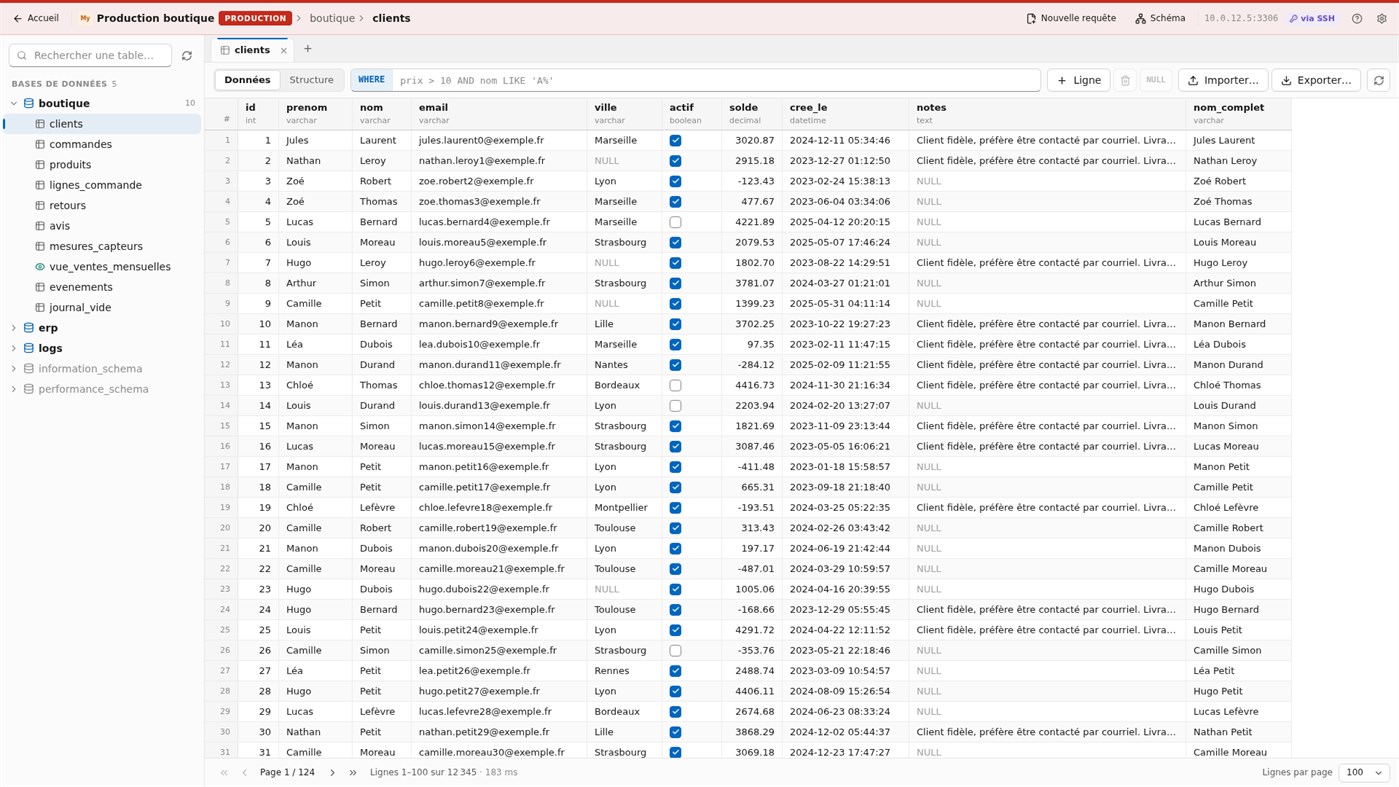Select the clients tab
This screenshot has width=1399, height=787.
point(252,50)
